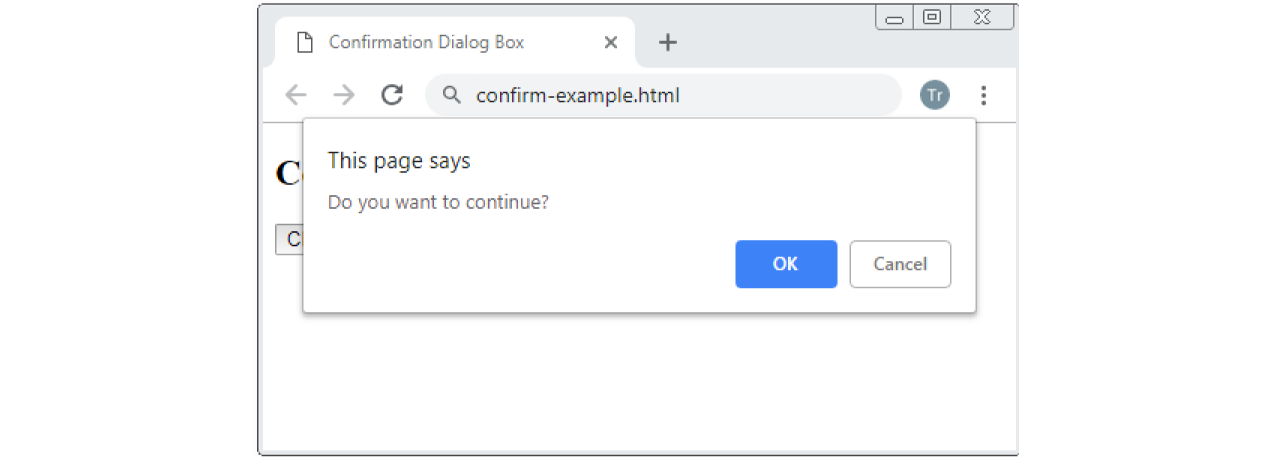Viewport: 1272px width, 459px height.
Task: Click the page icon on the tab
Action: tap(304, 42)
